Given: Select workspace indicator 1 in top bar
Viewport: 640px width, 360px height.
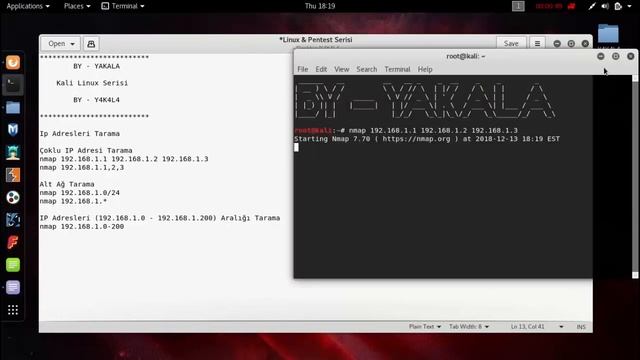Looking at the screenshot, I should (x=518, y=6).
